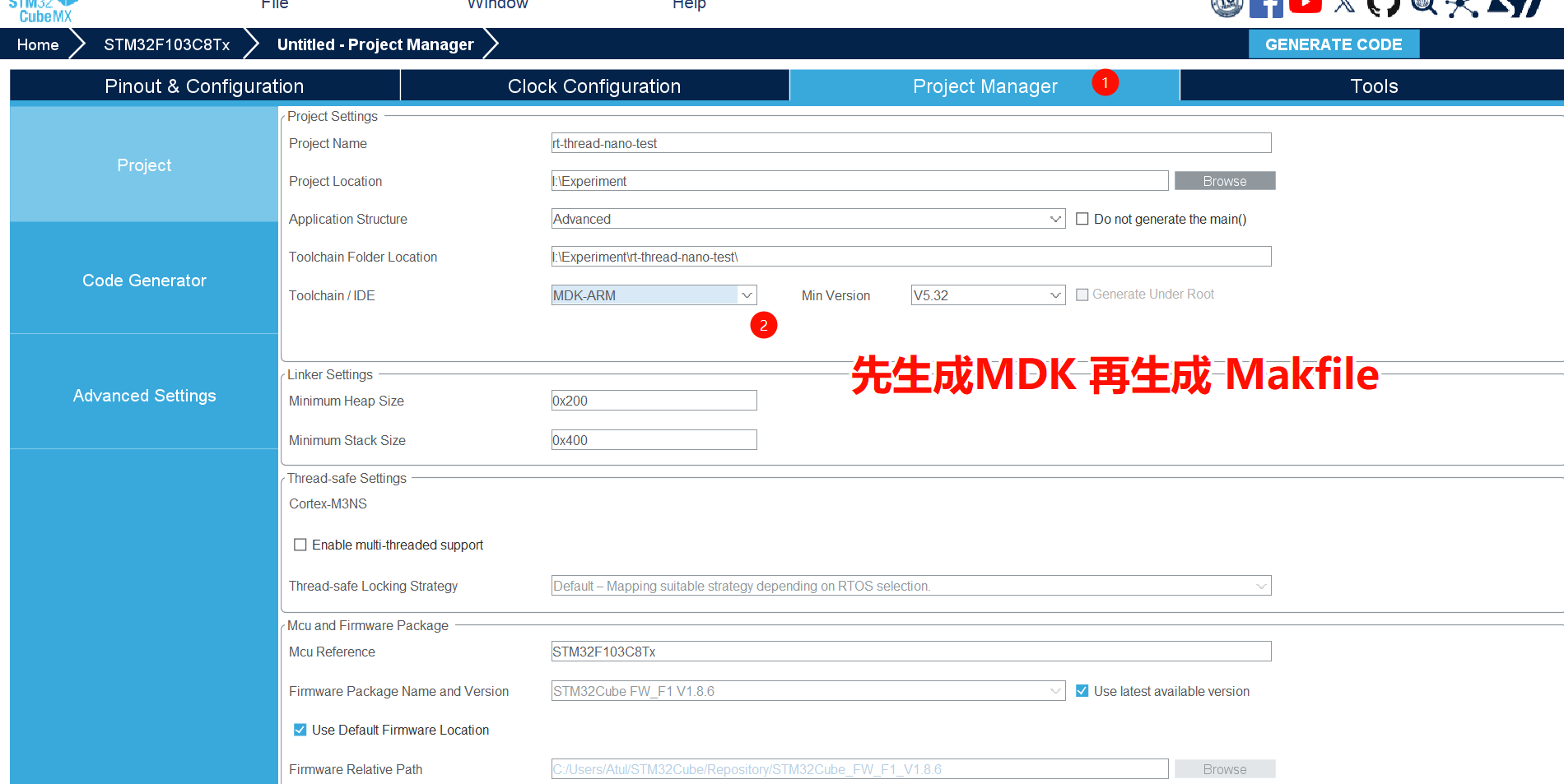Image resolution: width=1564 pixels, height=784 pixels.
Task: Click the Toolchain / IDE label
Action: coord(332,295)
